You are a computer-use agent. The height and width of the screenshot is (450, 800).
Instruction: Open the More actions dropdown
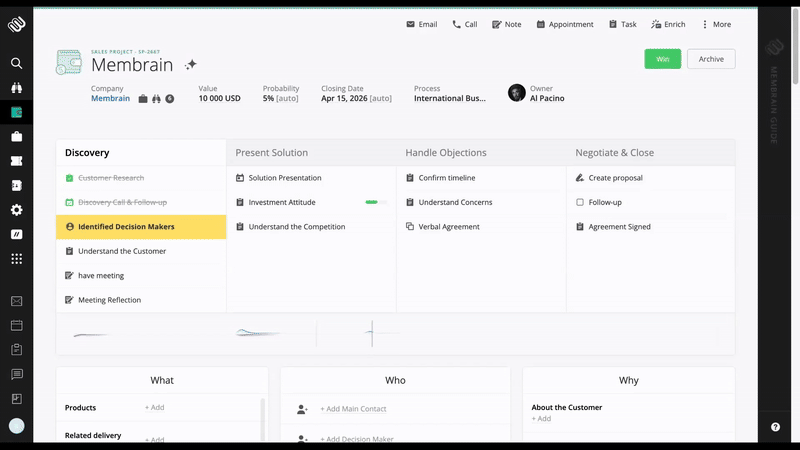[716, 24]
